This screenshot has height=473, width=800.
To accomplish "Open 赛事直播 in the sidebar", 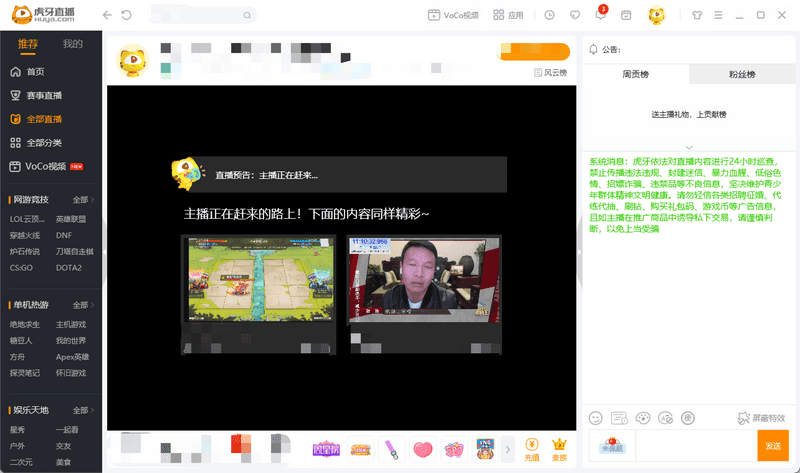I will point(44,95).
